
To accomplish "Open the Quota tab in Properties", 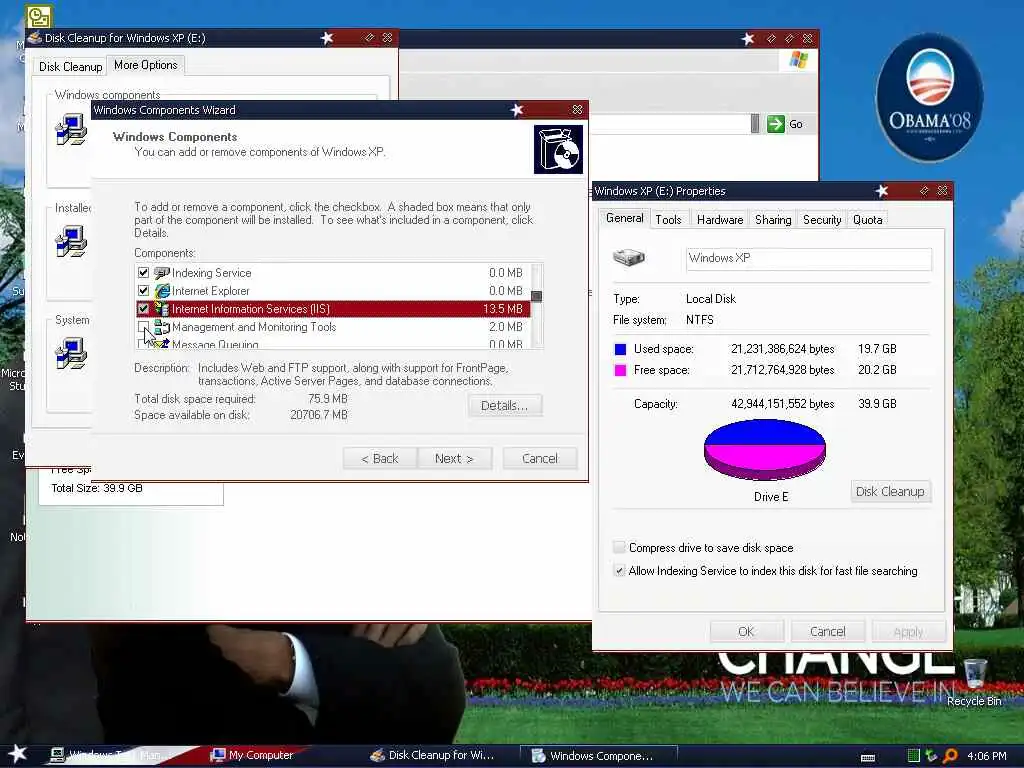I will coord(867,219).
